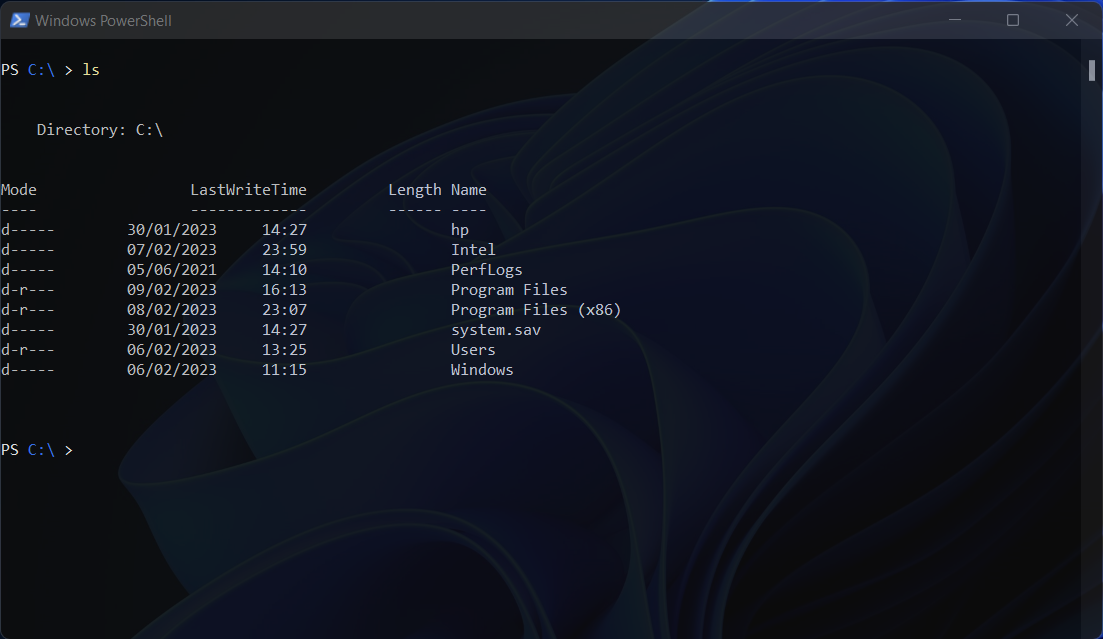The image size is (1103, 639).
Task: Select the Intel directory listing
Action: coord(472,249)
